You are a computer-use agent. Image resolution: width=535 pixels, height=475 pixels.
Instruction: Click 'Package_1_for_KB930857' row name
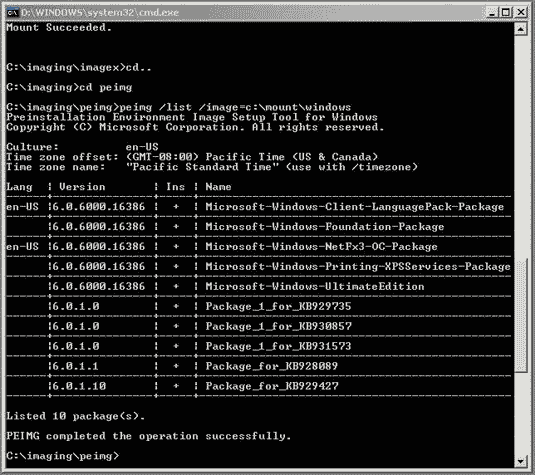coord(278,326)
